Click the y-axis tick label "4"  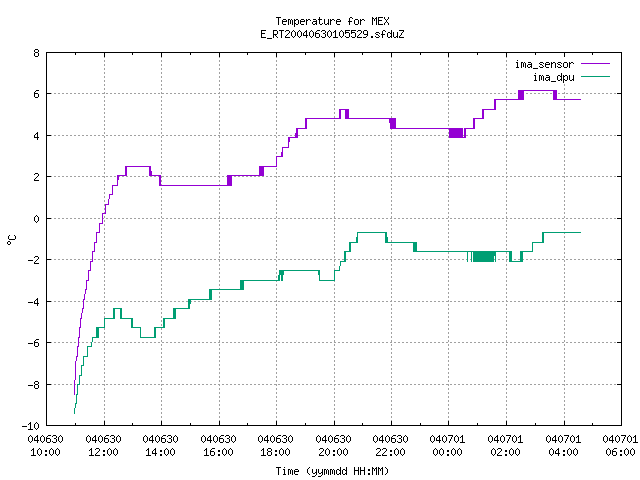click(37, 136)
